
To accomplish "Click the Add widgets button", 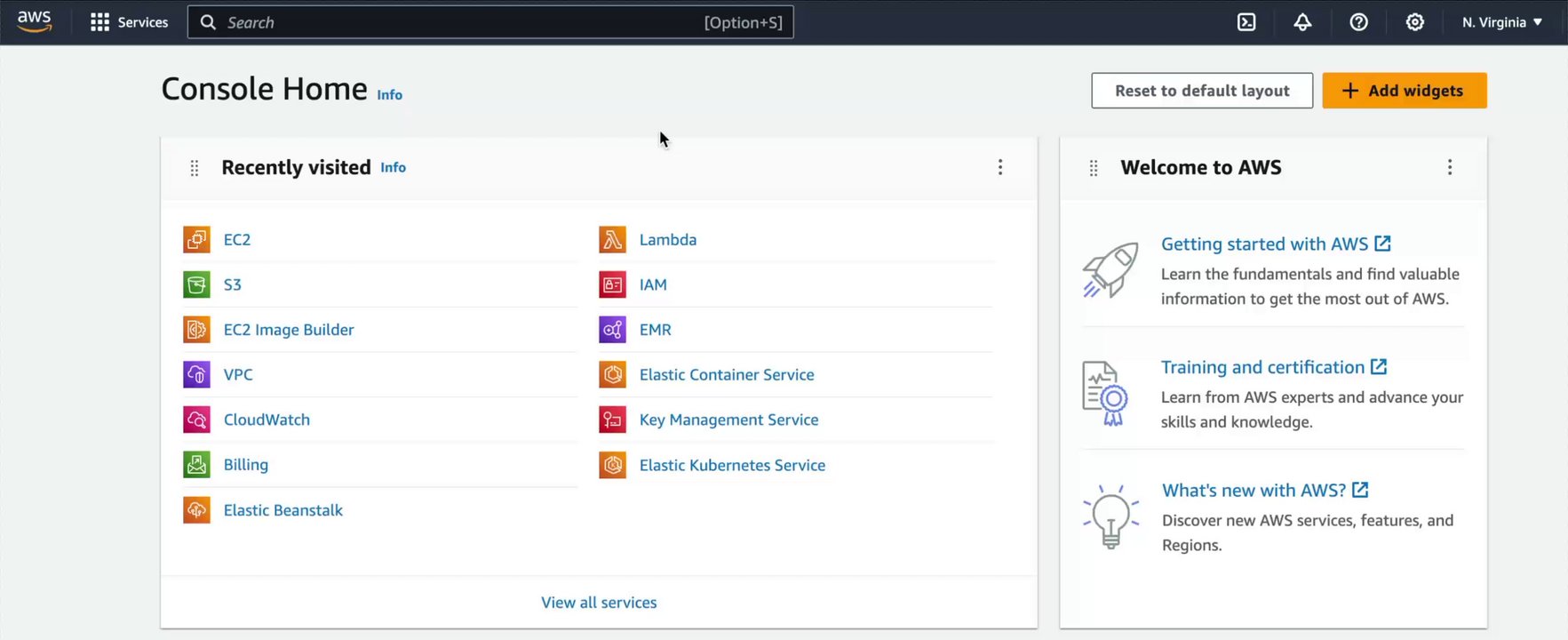I will point(1404,91).
